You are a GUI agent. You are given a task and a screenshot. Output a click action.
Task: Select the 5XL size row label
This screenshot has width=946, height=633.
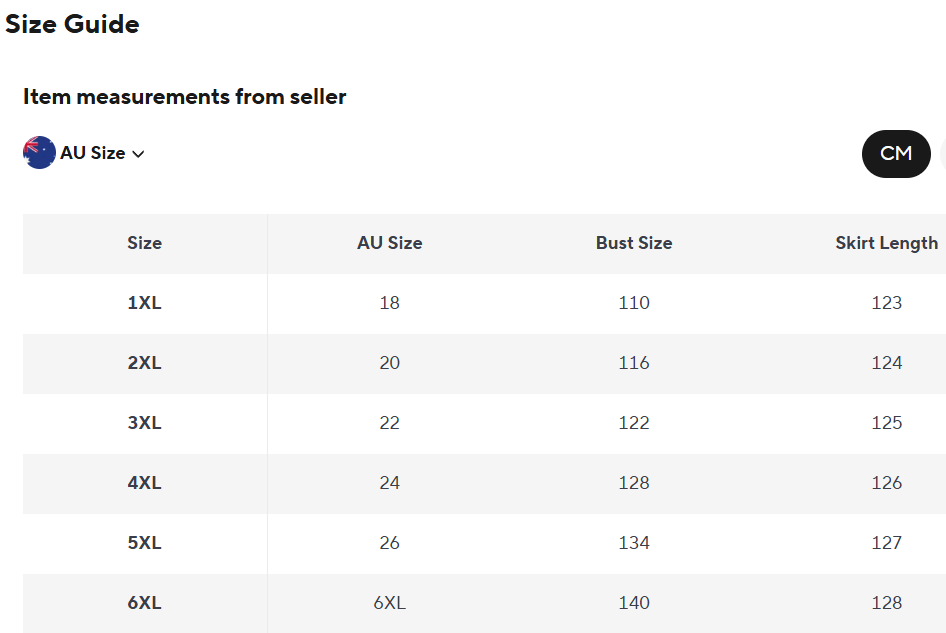tap(144, 543)
